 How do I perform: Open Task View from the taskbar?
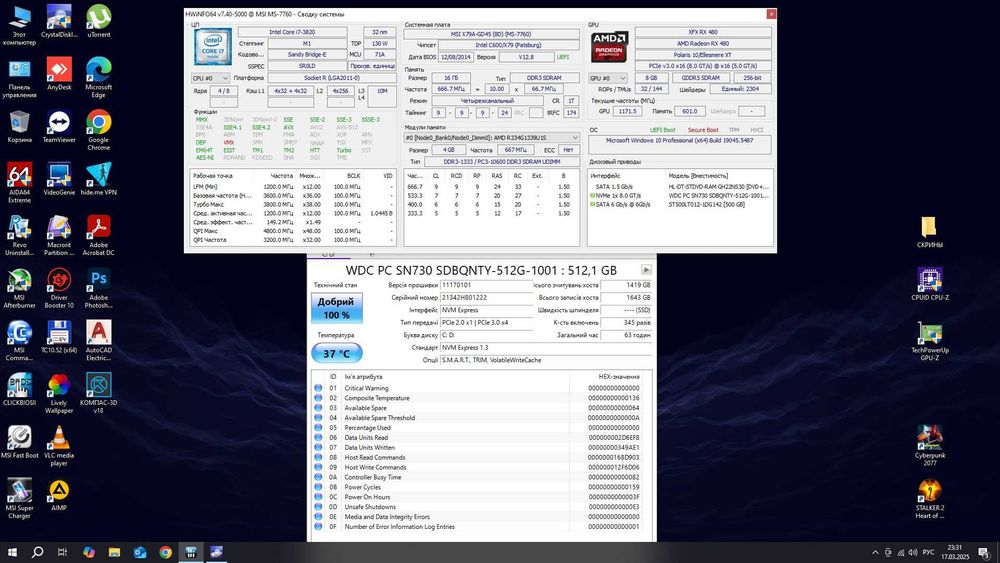coord(62,552)
